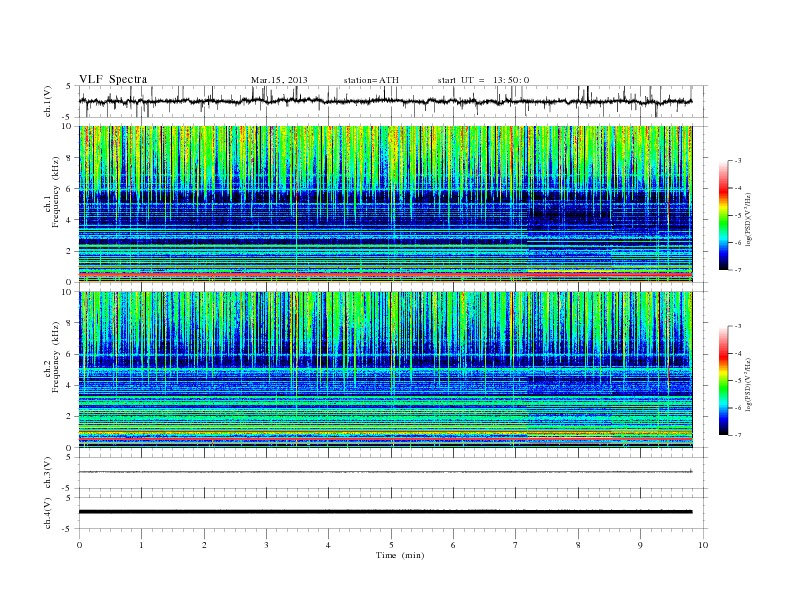The height and width of the screenshot is (612, 792).
Task: Select the ch.1 "Frequency (kHz)" axis label
Action: click(56, 192)
